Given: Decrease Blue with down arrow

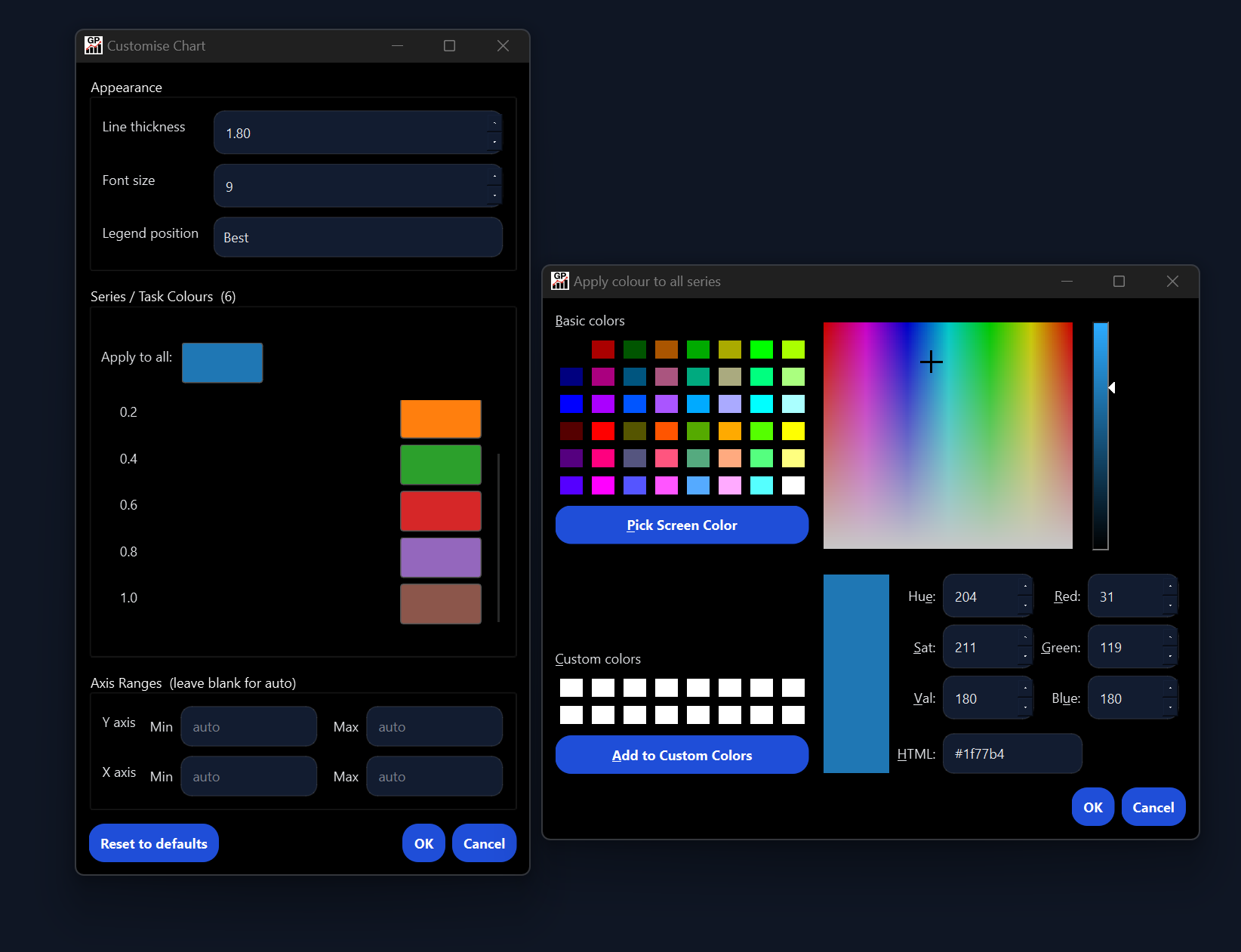Looking at the screenshot, I should coord(1170,708).
